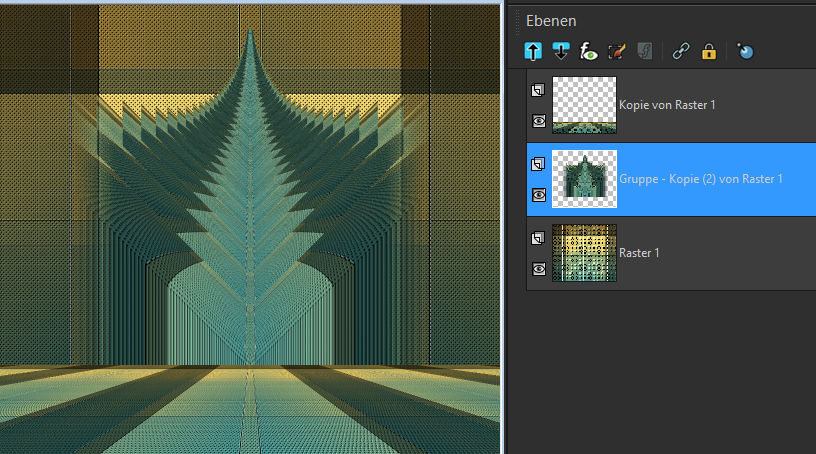The width and height of the screenshot is (816, 454).
Task: Click the blue opacity drop icon
Action: tap(745, 52)
